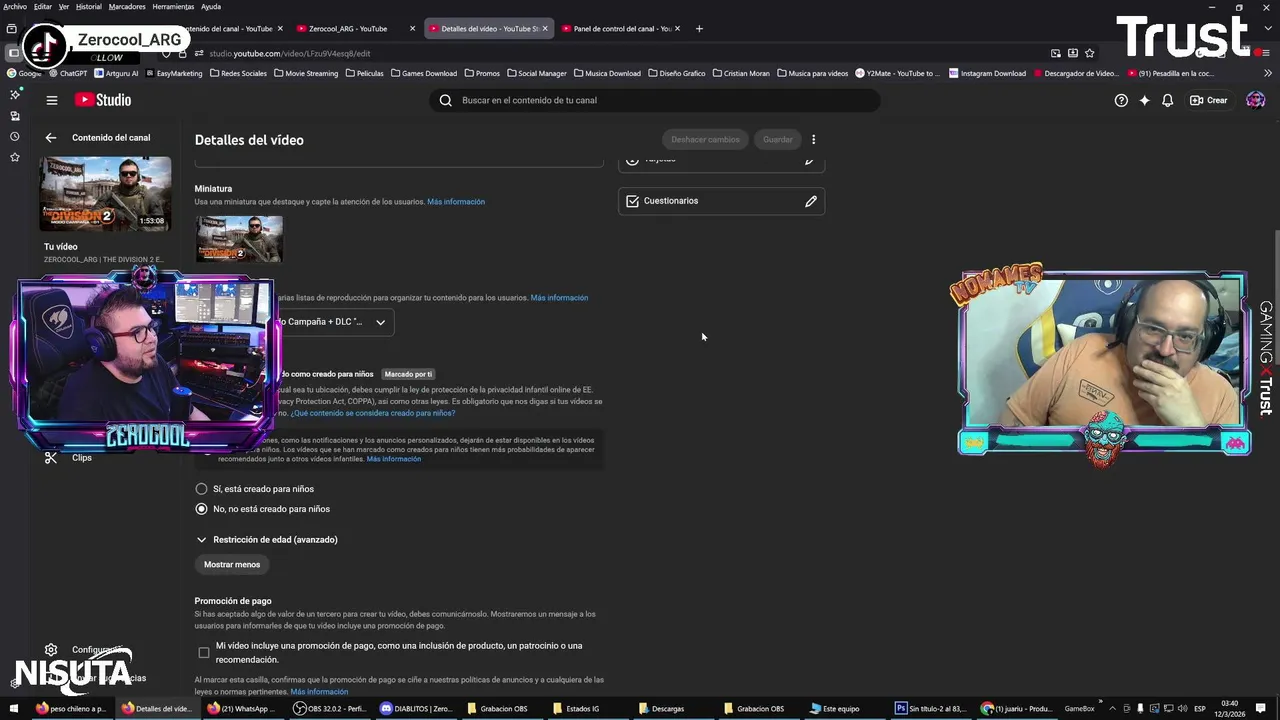Open the Windows Start button
This screenshot has width=1280, height=720.
14,709
